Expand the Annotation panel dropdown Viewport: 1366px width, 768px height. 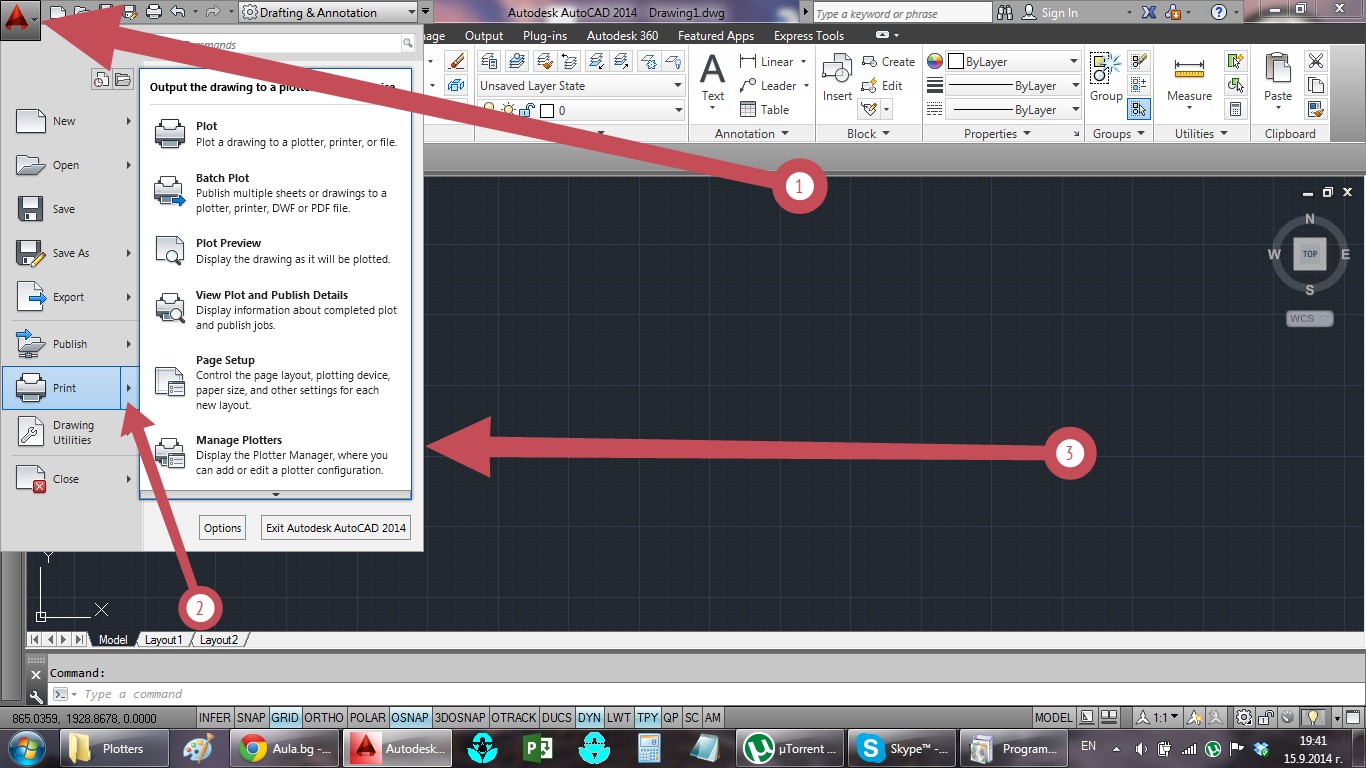coord(751,133)
